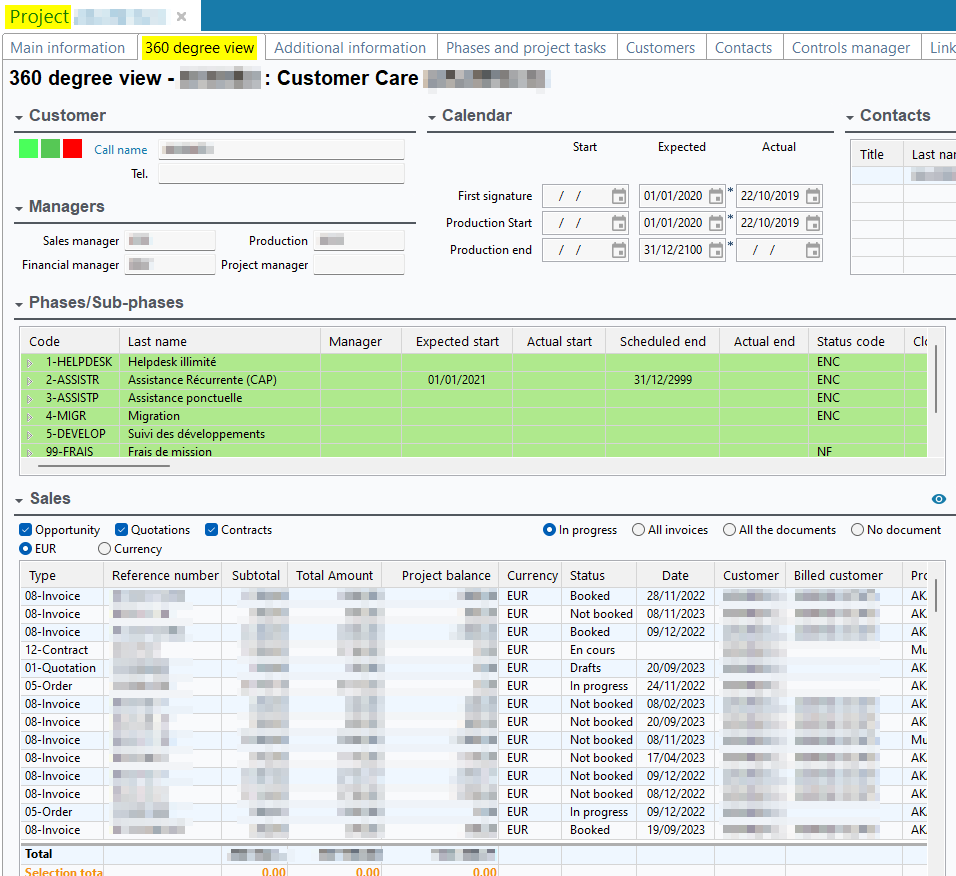Close the Project tab
This screenshot has width=956, height=876.
pos(181,17)
